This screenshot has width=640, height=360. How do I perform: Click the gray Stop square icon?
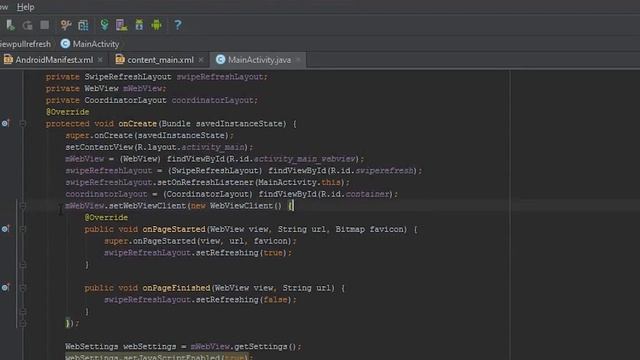[44, 25]
